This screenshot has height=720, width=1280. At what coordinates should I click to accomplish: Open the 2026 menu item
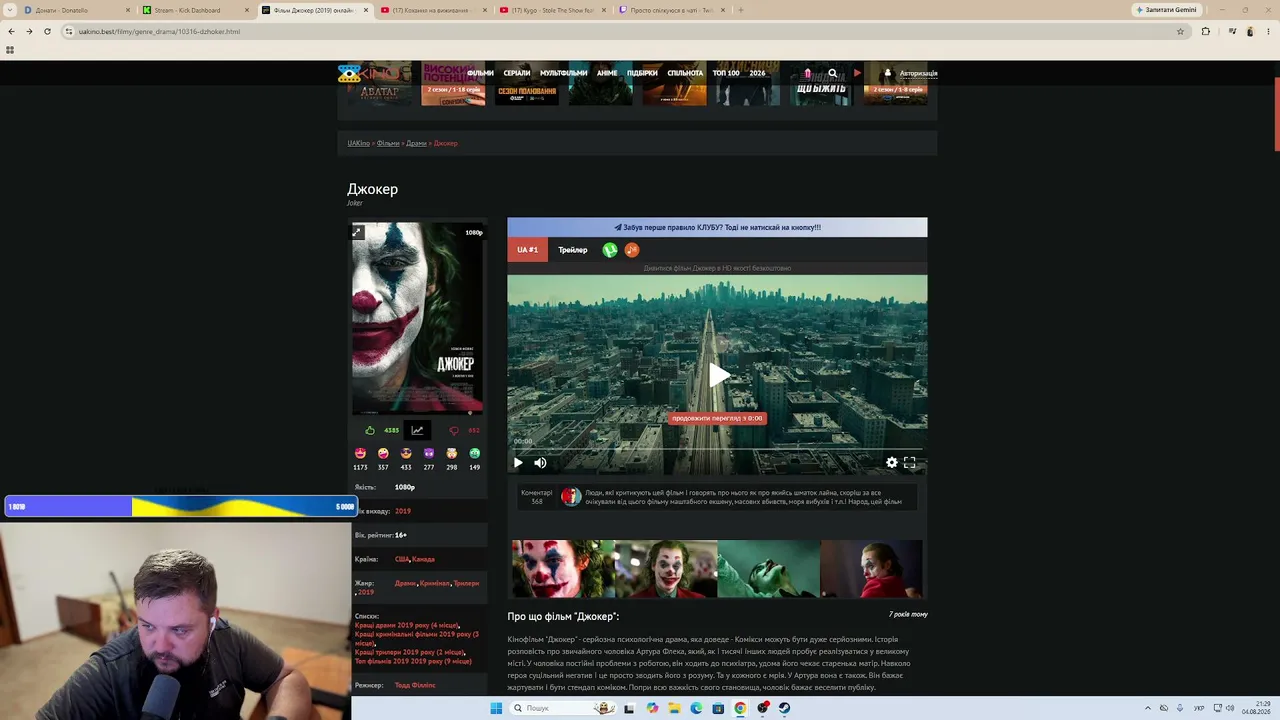pyautogui.click(x=757, y=73)
